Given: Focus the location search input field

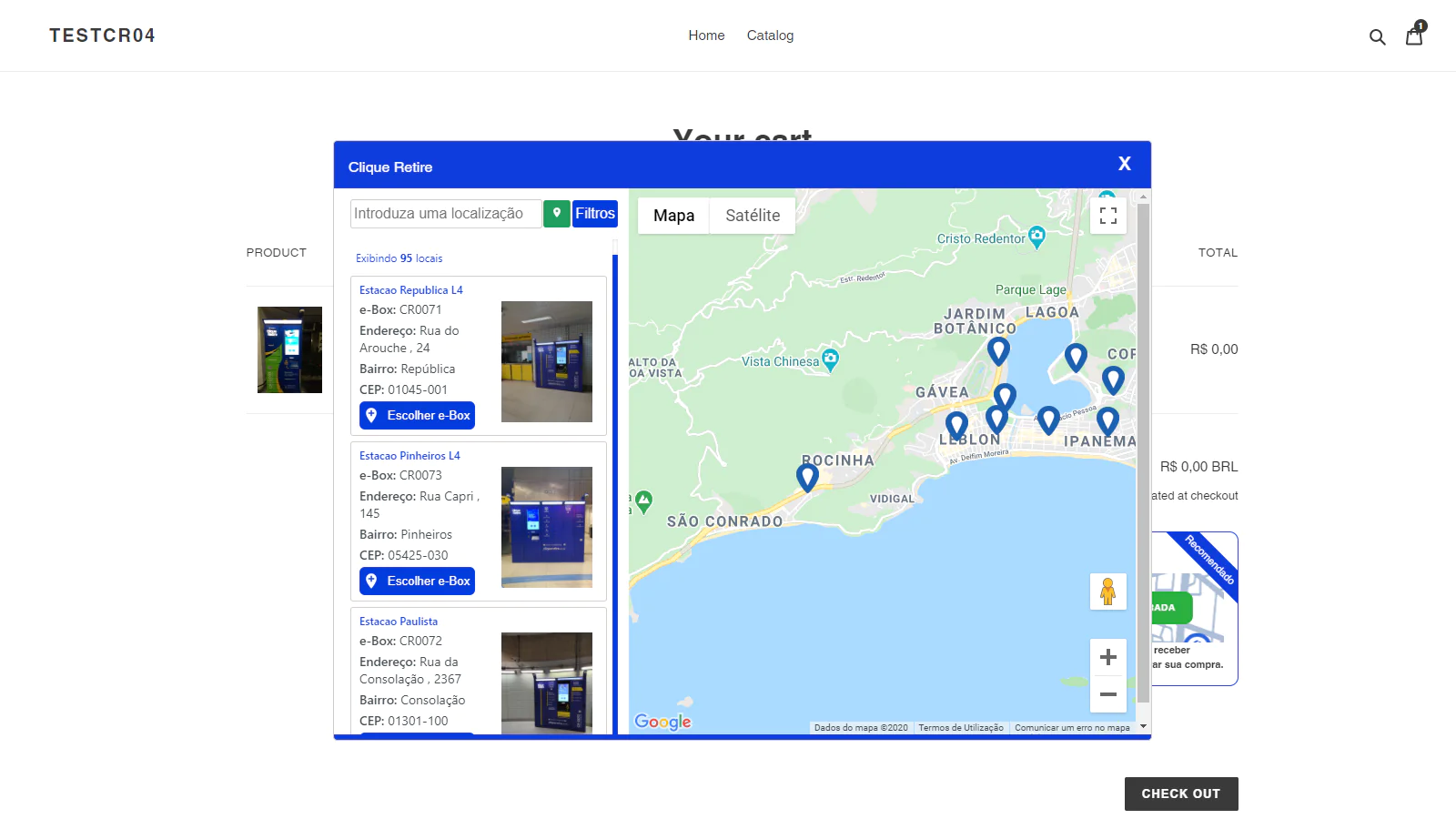Looking at the screenshot, I should [446, 214].
